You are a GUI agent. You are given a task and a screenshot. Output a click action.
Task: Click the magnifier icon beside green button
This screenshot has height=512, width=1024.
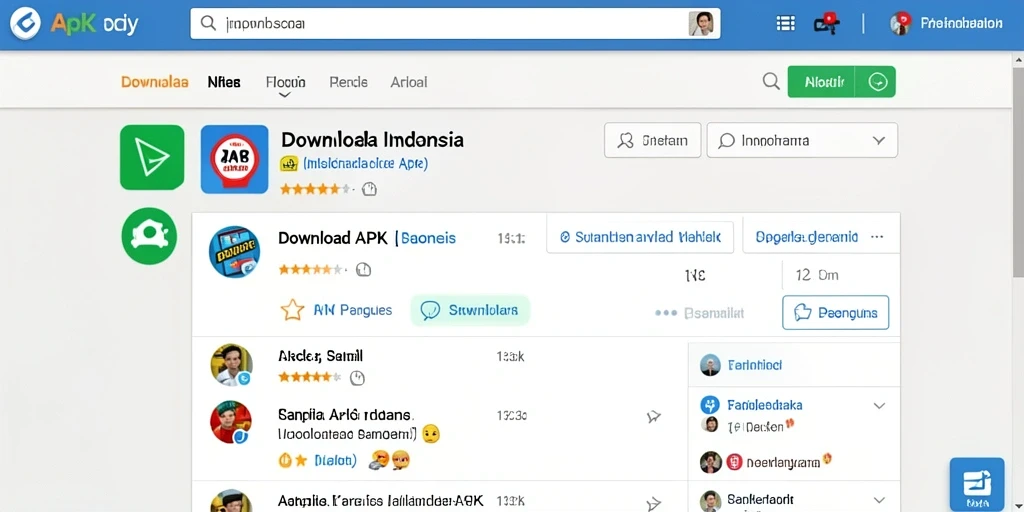click(x=771, y=82)
